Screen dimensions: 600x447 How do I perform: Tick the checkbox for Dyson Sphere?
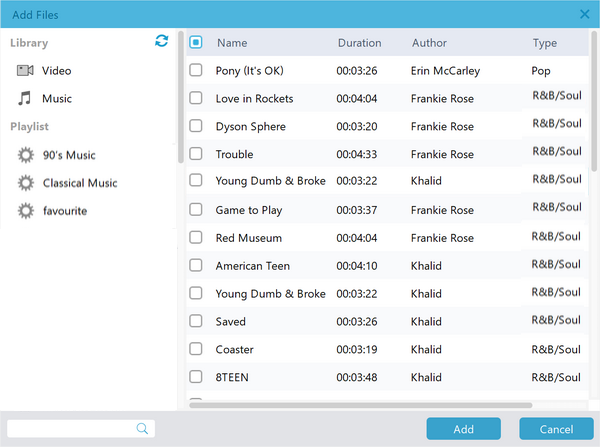tap(196, 127)
